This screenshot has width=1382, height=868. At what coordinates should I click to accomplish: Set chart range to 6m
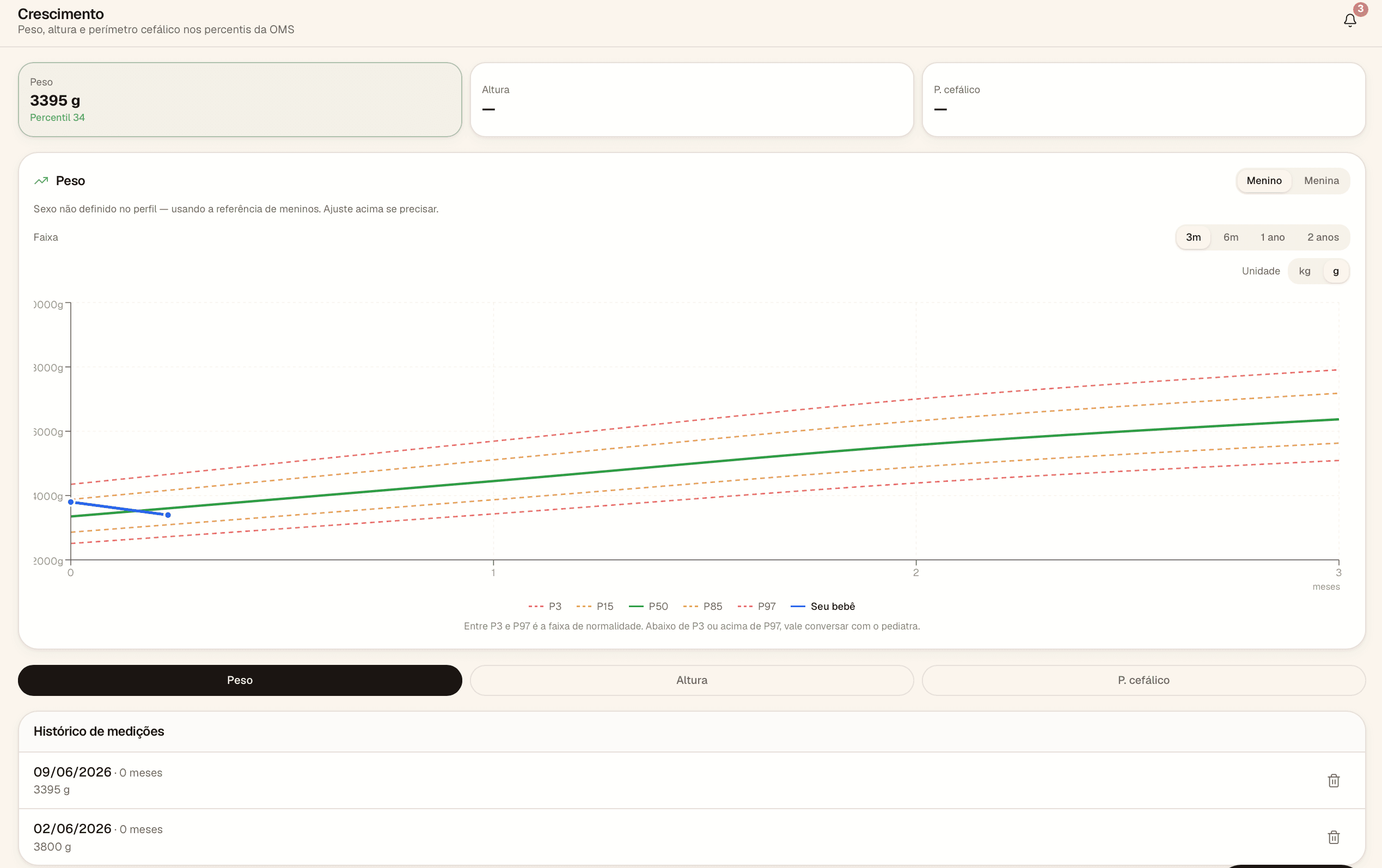tap(1231, 237)
